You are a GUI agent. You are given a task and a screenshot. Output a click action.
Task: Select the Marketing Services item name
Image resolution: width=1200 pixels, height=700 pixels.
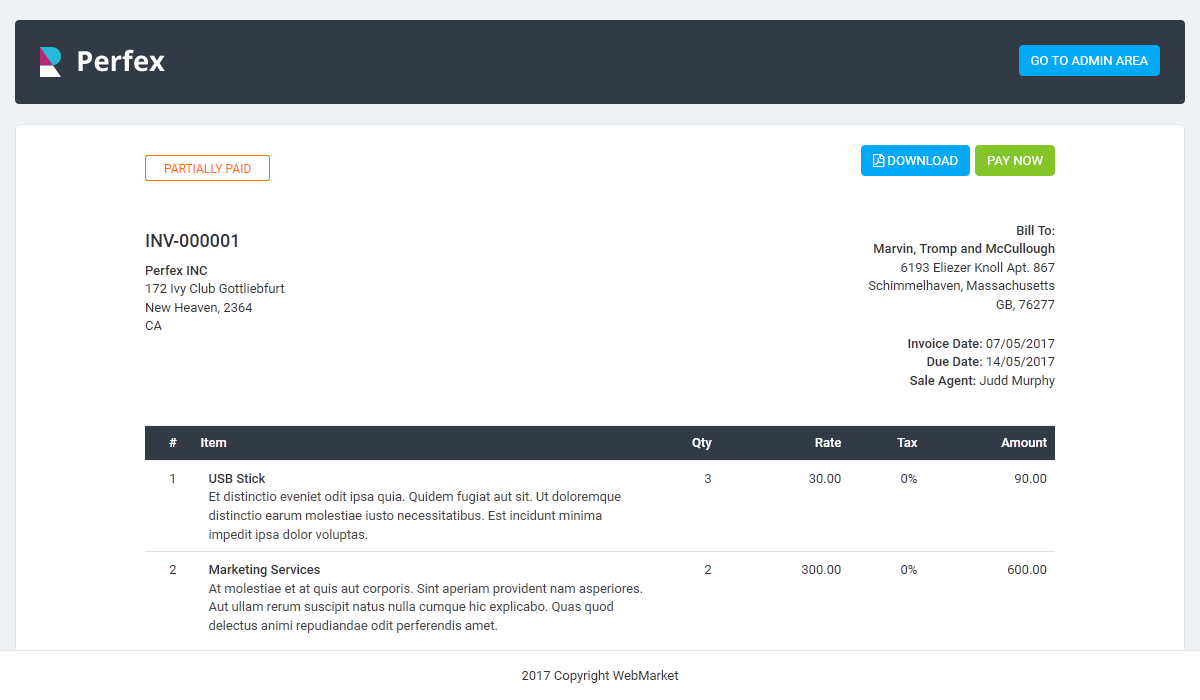[264, 570]
